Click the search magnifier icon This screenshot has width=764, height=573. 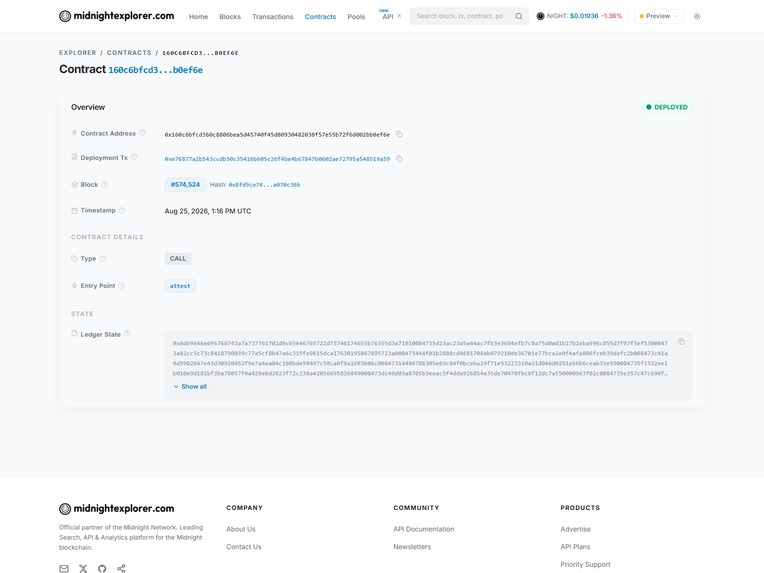(519, 16)
